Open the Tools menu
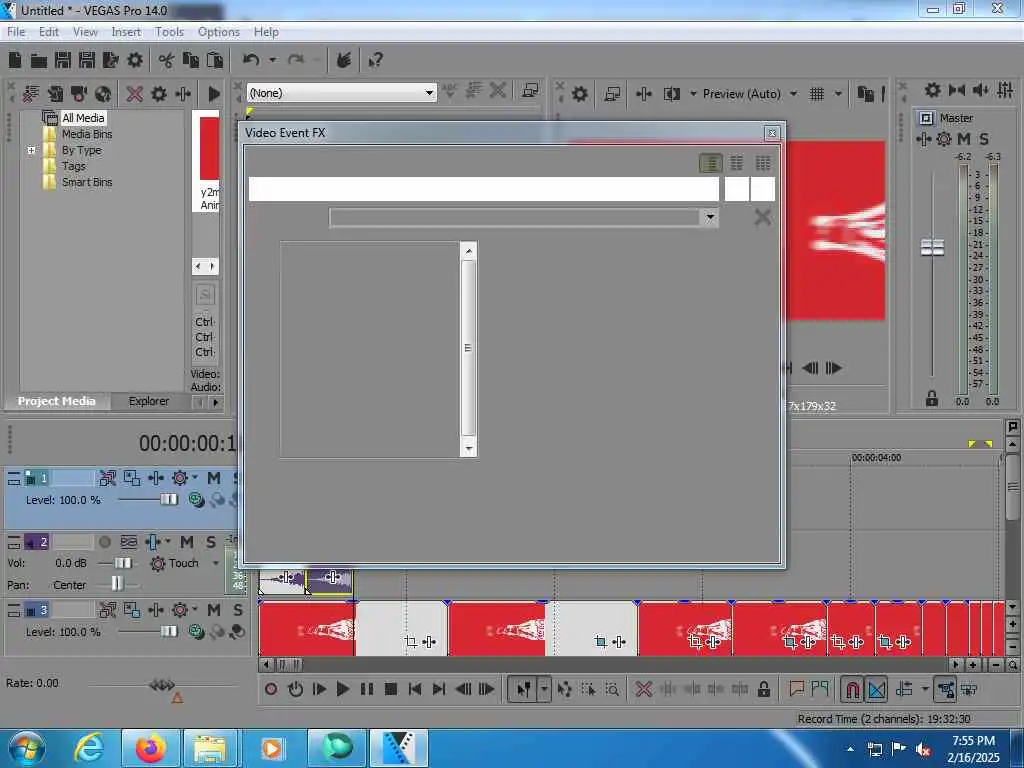1024x768 pixels. click(169, 31)
